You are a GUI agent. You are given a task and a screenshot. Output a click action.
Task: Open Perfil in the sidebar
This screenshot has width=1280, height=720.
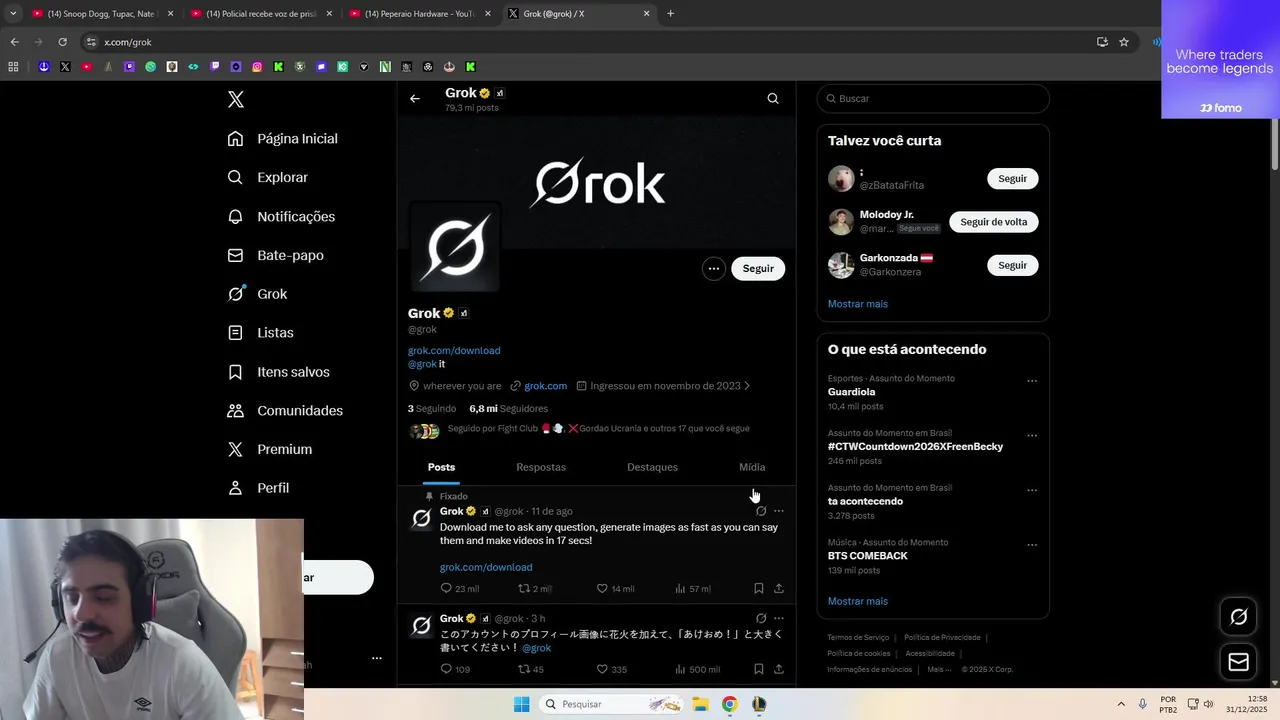(258, 488)
